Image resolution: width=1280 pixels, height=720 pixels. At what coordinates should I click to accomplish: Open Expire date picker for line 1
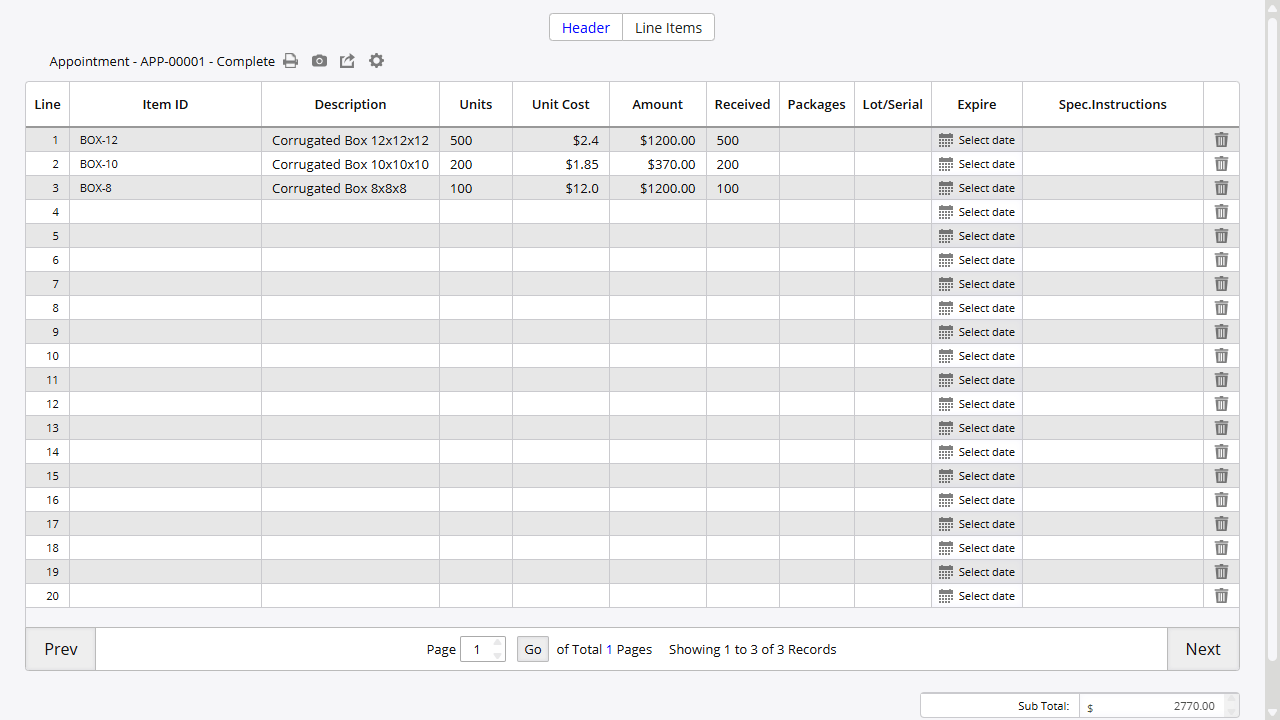click(x=976, y=140)
